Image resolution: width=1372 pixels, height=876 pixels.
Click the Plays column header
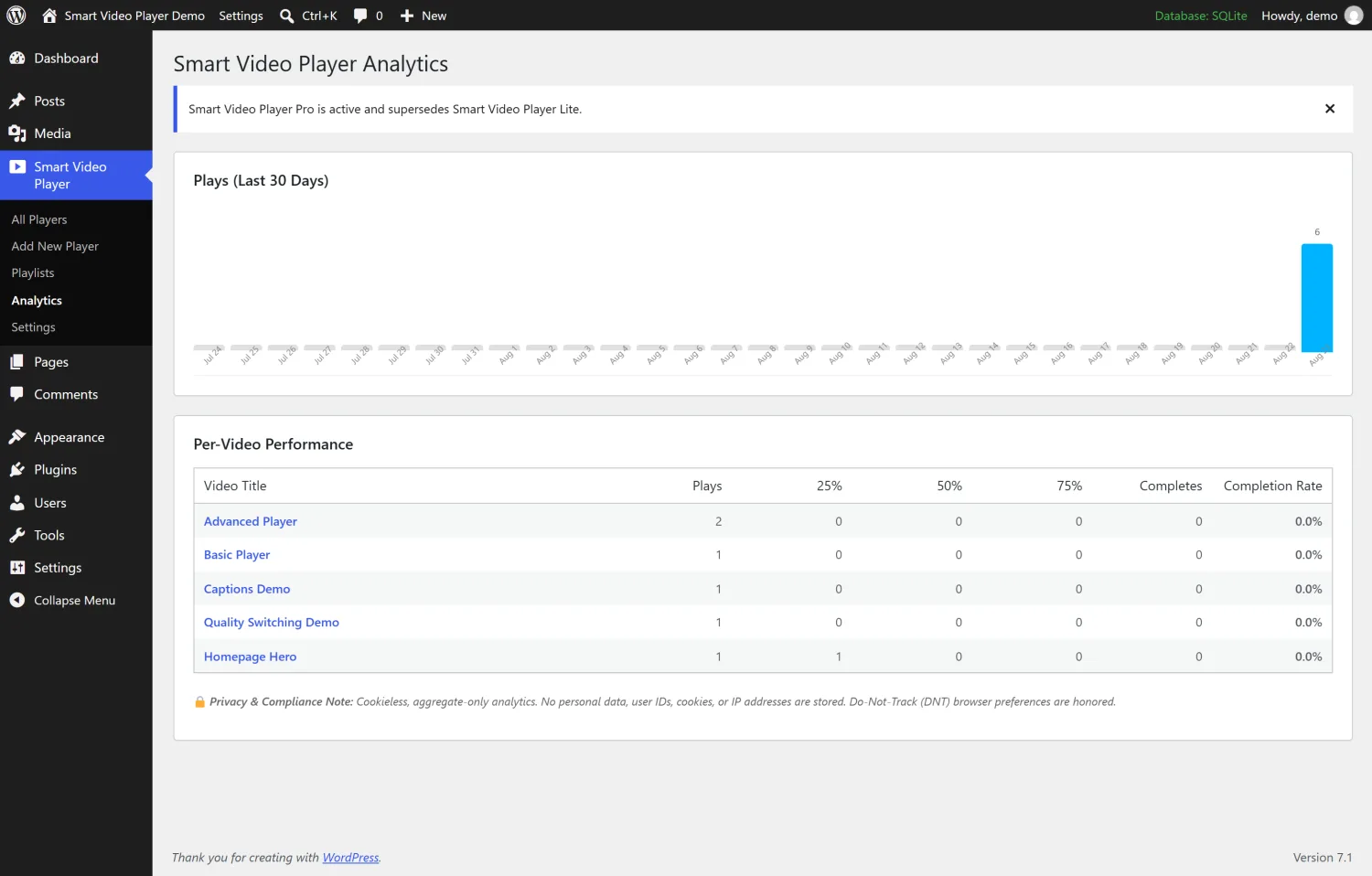(707, 486)
